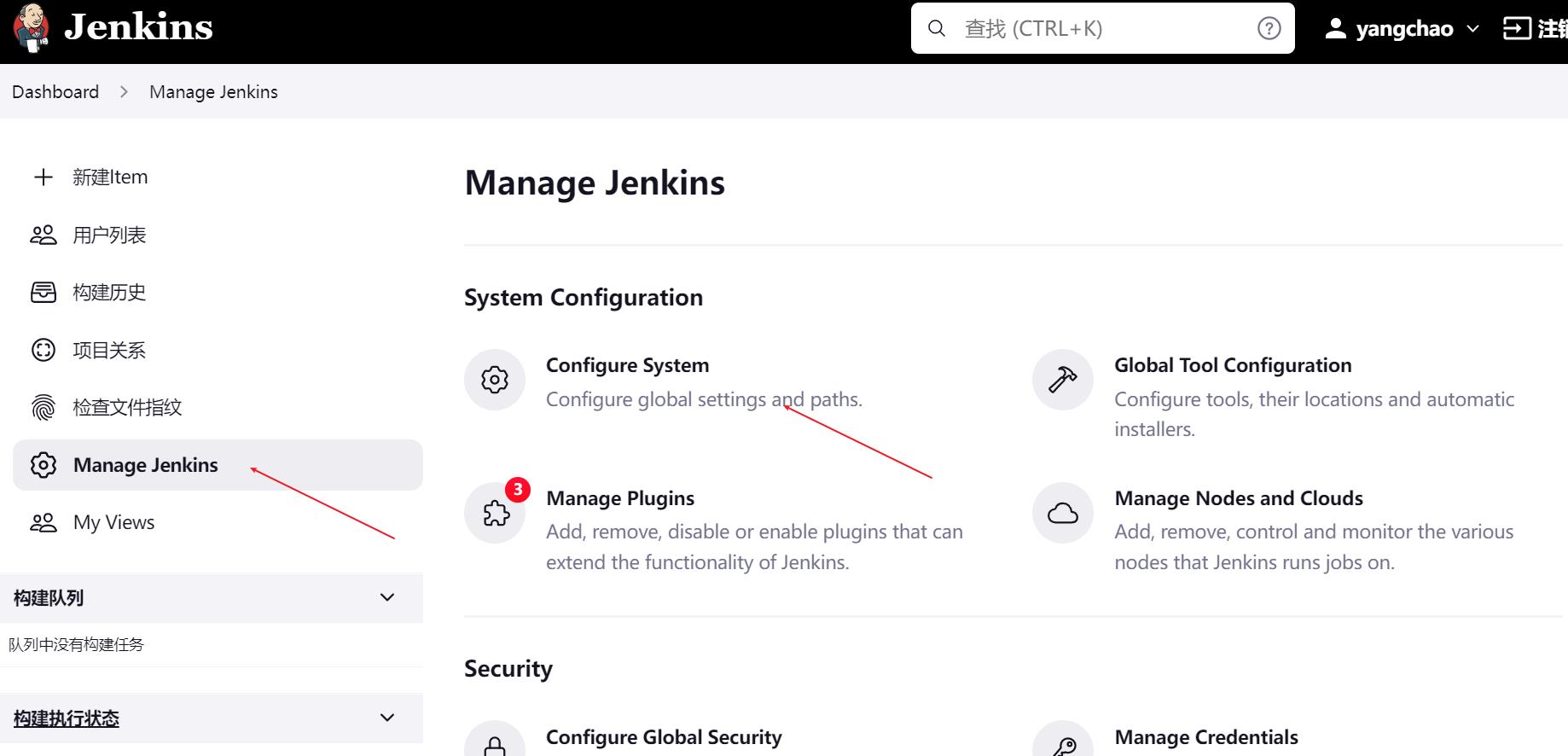Click the 'Configure global settings and paths.' description
The width and height of the screenshot is (1568, 756).
click(704, 399)
